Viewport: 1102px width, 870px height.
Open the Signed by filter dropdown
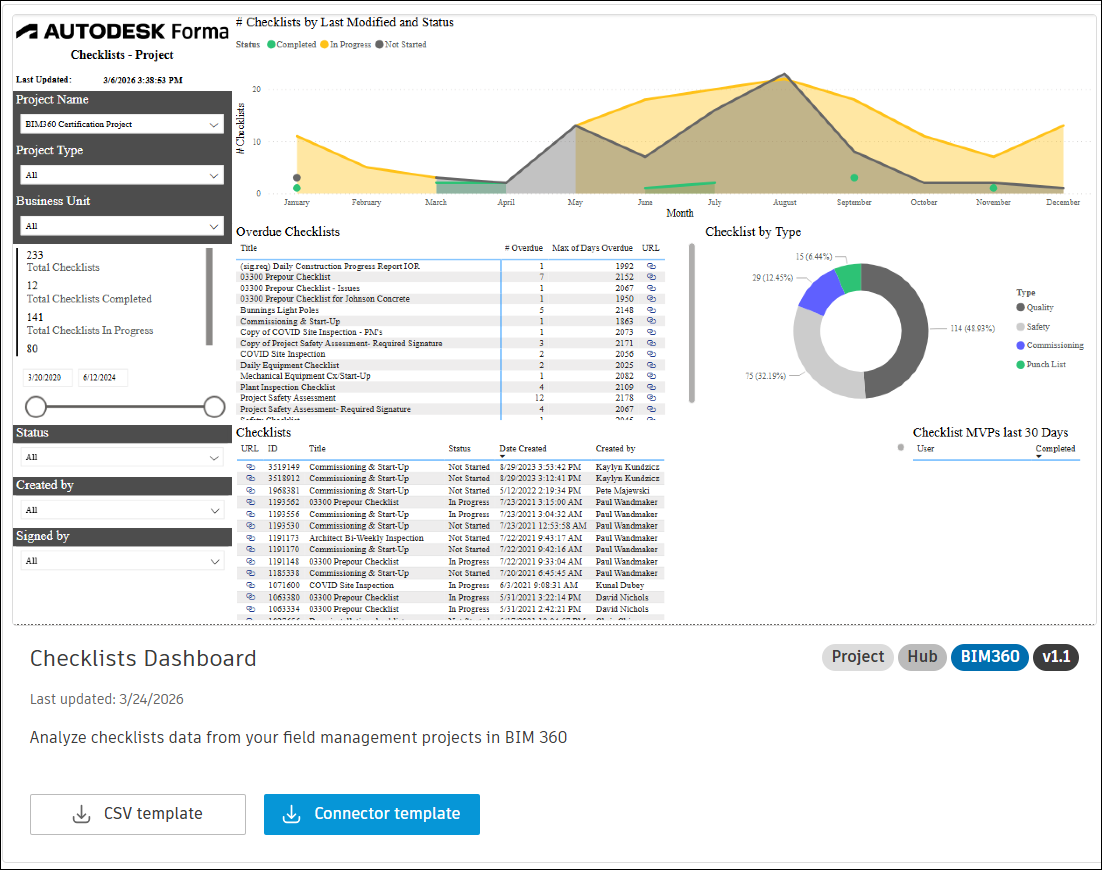pos(122,561)
